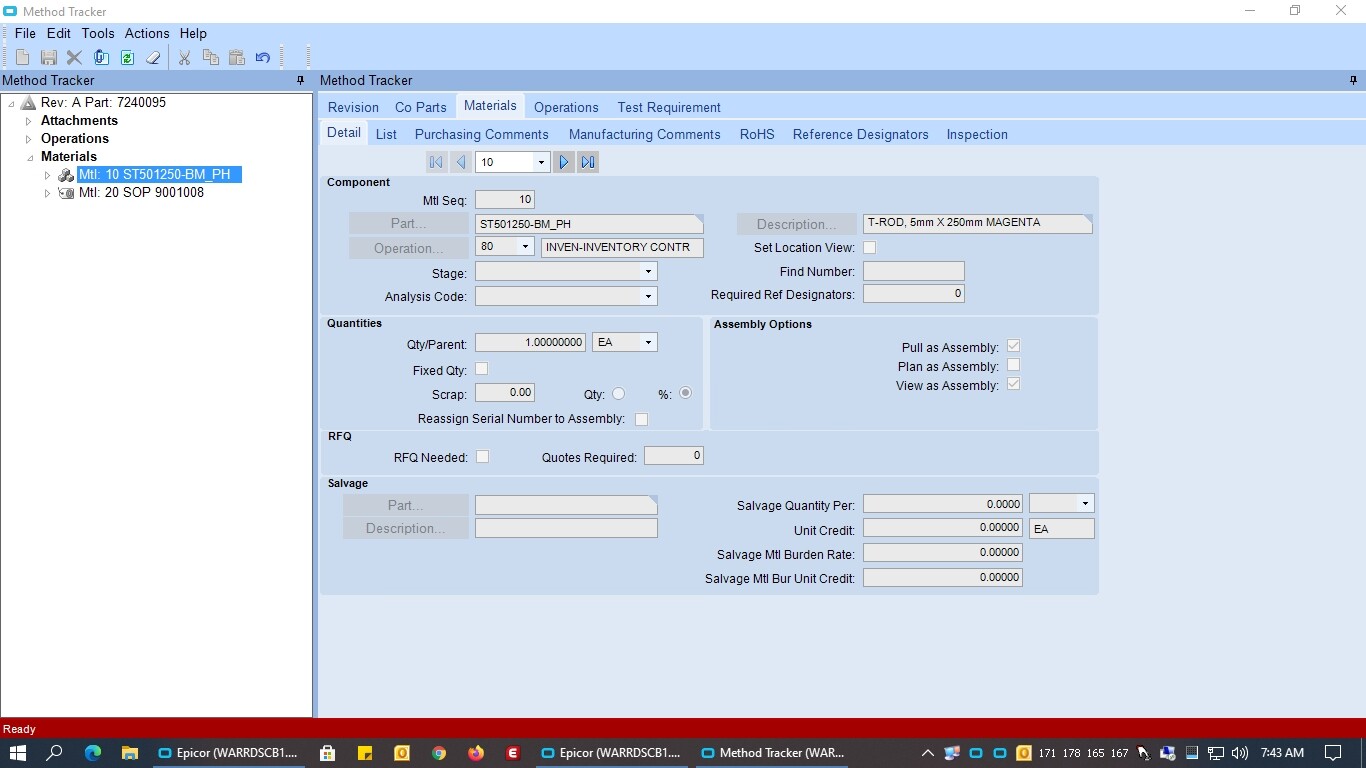Image resolution: width=1366 pixels, height=768 pixels.
Task: Open the Actions menu
Action: click(147, 33)
